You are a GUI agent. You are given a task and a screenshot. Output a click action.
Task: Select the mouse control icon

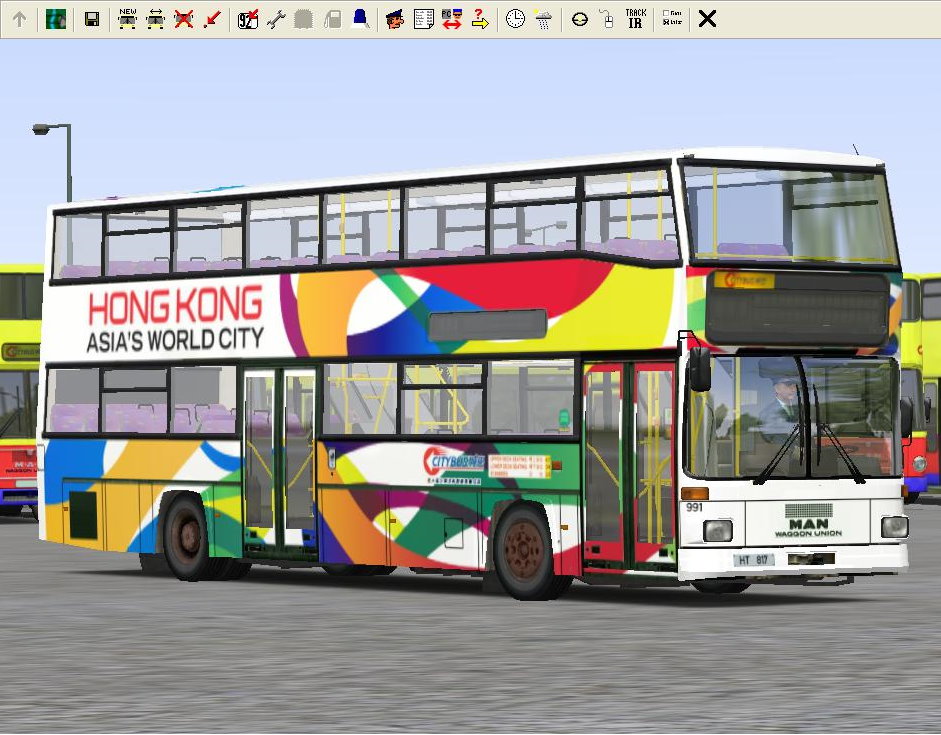click(607, 19)
